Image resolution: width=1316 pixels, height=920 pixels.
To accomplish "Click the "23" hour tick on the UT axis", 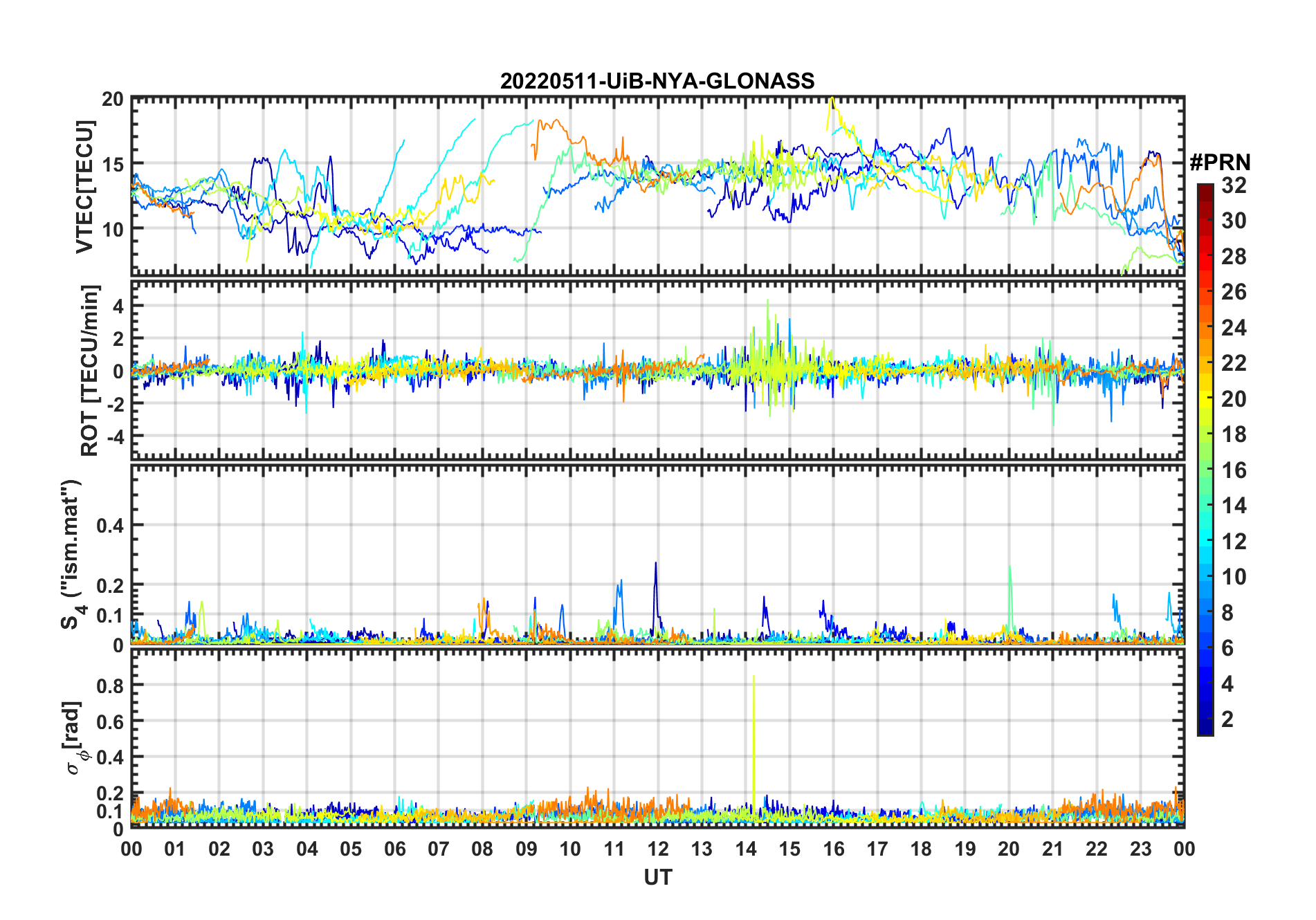I will click(1140, 849).
